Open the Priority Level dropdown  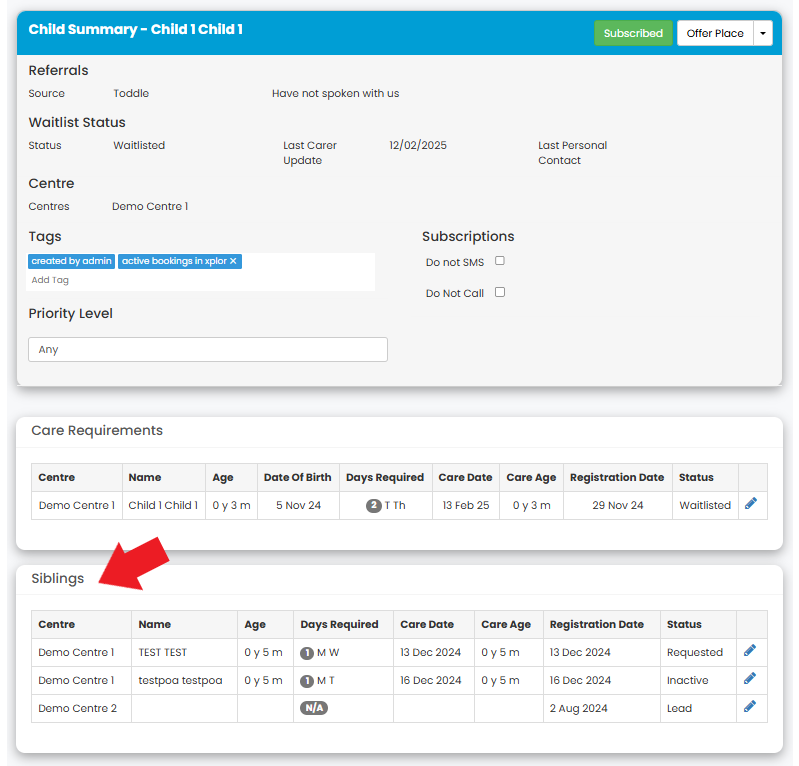[207, 349]
